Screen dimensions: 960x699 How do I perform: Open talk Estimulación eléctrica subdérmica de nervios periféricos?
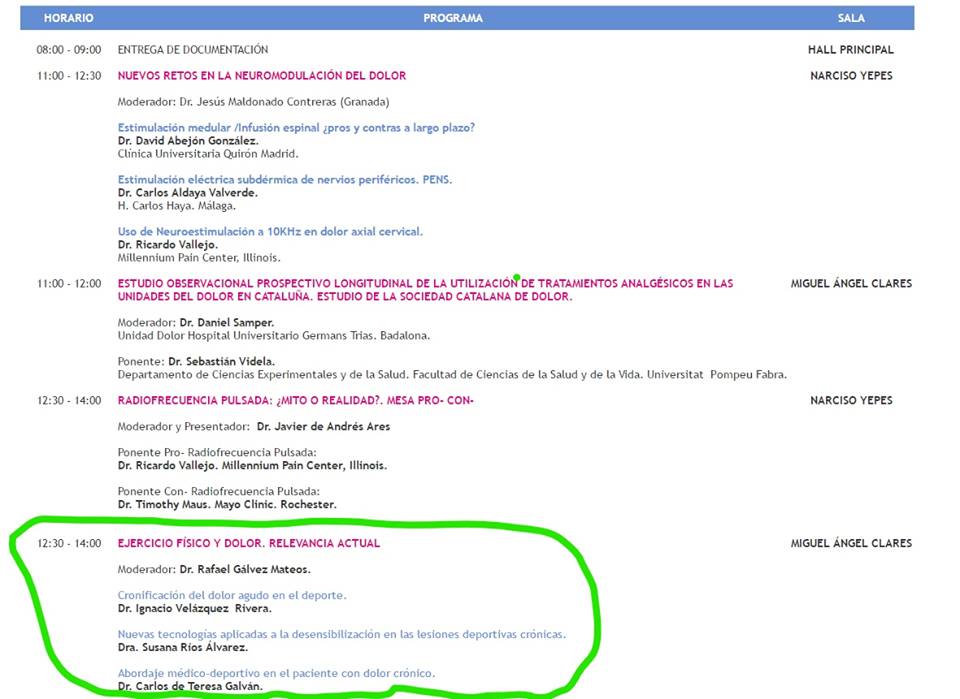285,179
